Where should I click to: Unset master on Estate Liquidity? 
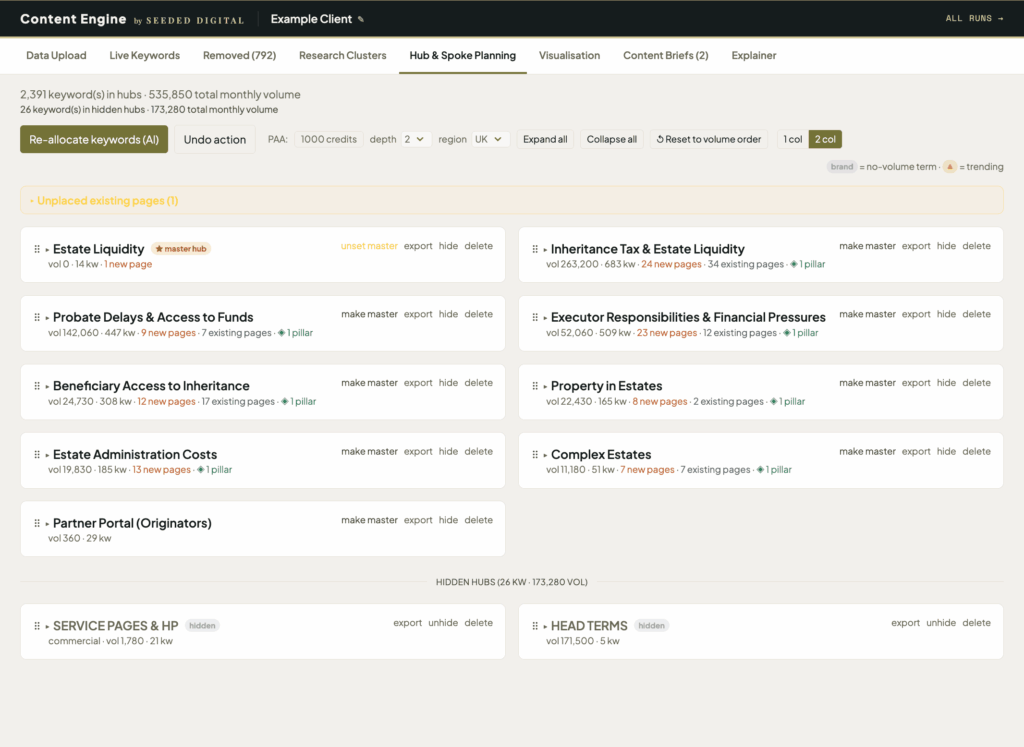(369, 246)
